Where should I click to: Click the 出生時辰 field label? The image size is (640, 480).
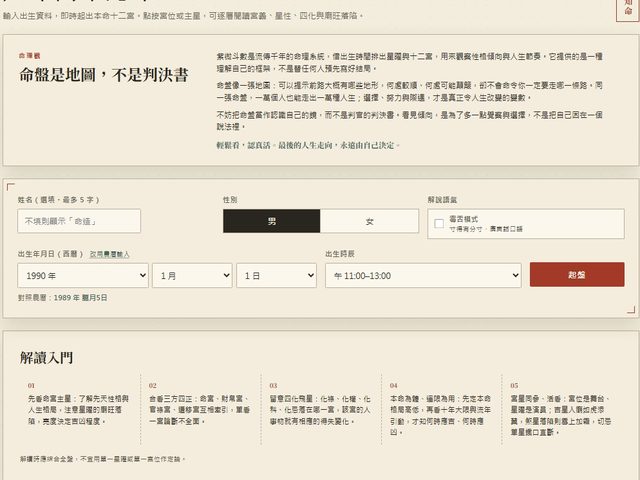340,254
